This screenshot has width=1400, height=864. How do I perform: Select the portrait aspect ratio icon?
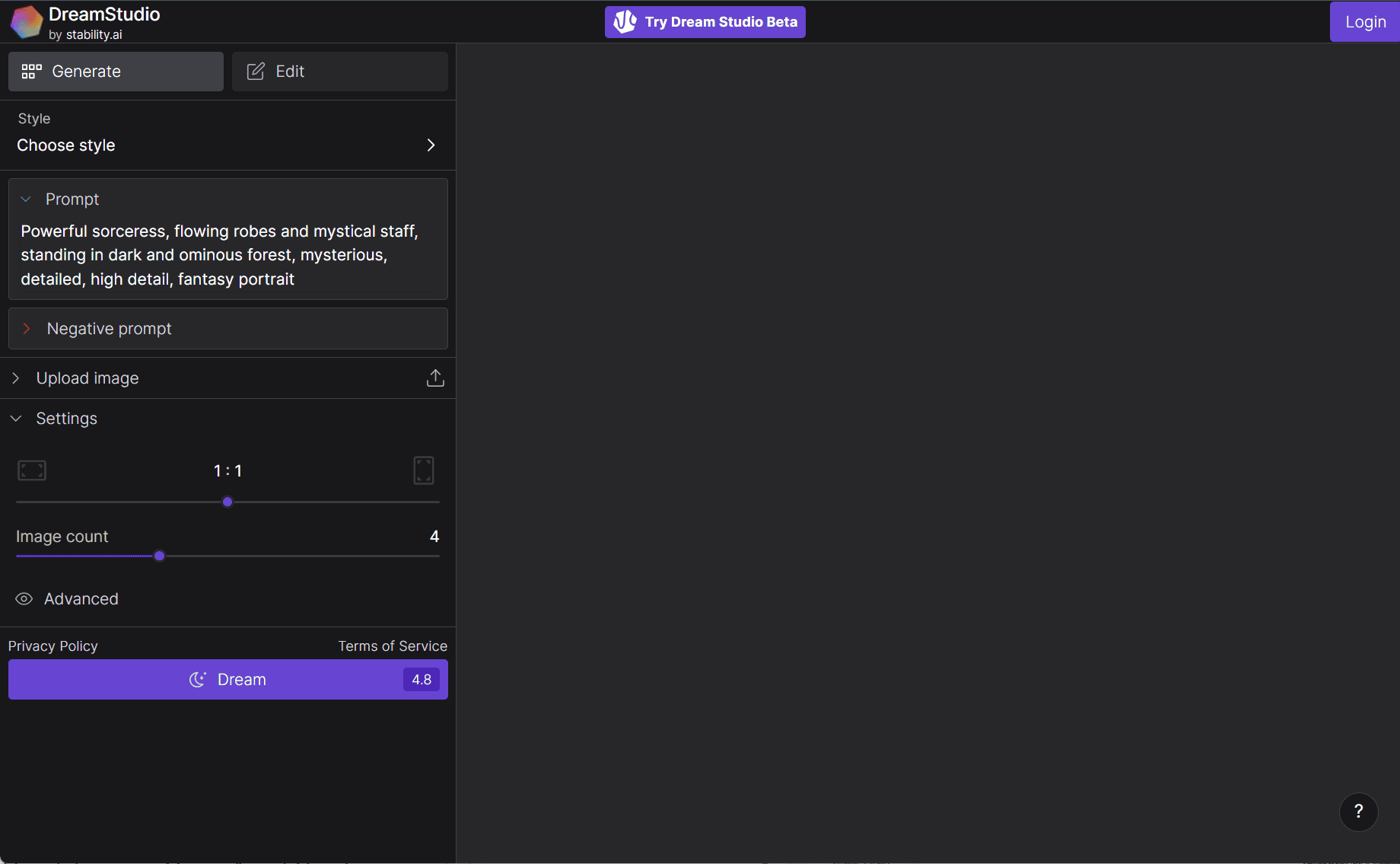pyautogui.click(x=424, y=470)
